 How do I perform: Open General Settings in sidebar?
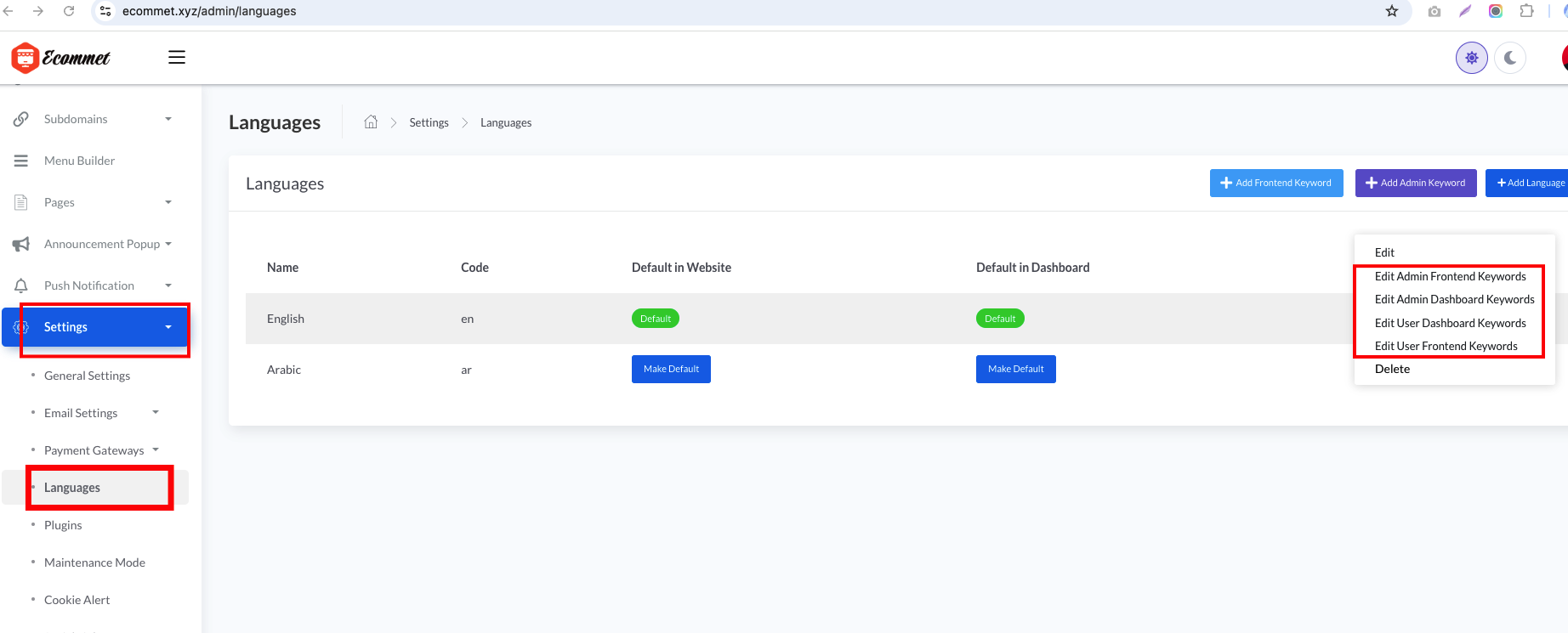pyautogui.click(x=87, y=376)
